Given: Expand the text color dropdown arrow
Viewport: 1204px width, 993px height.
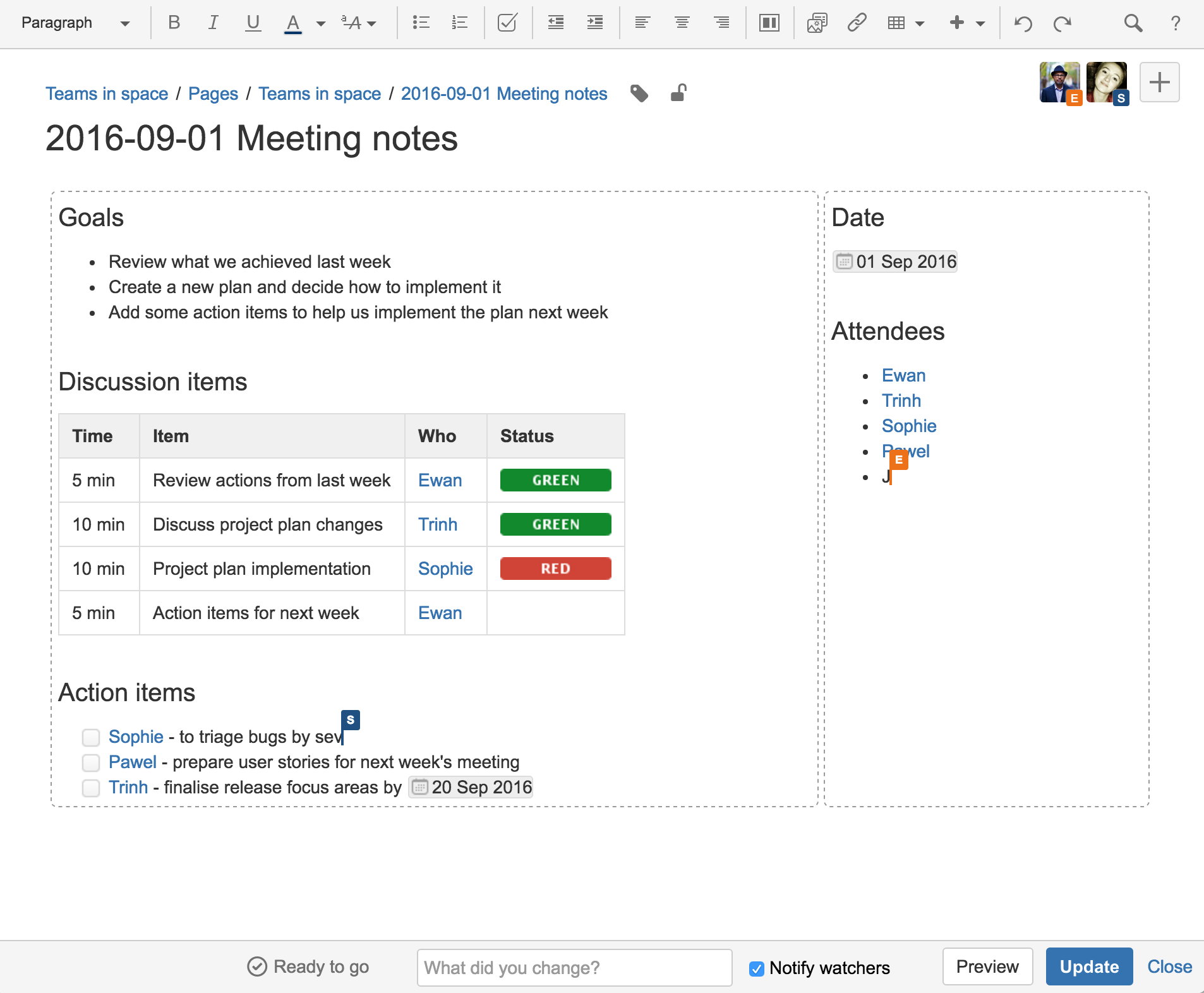Looking at the screenshot, I should [321, 24].
